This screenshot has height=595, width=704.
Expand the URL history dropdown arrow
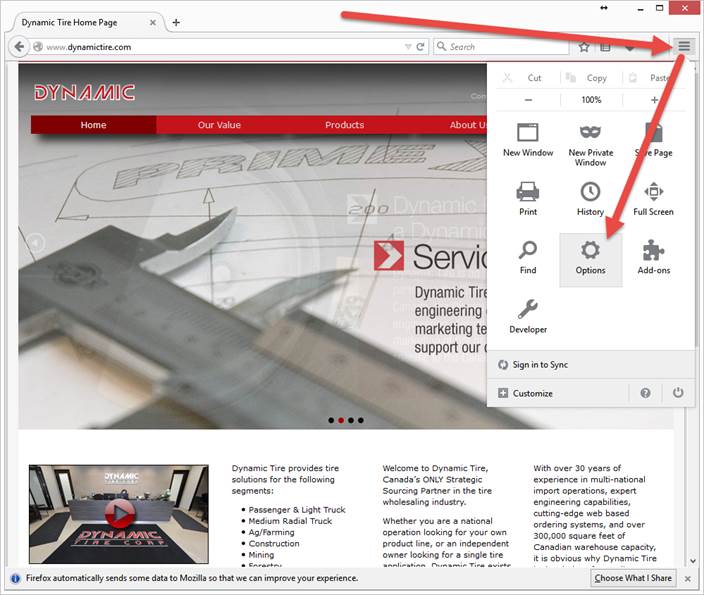click(x=407, y=47)
